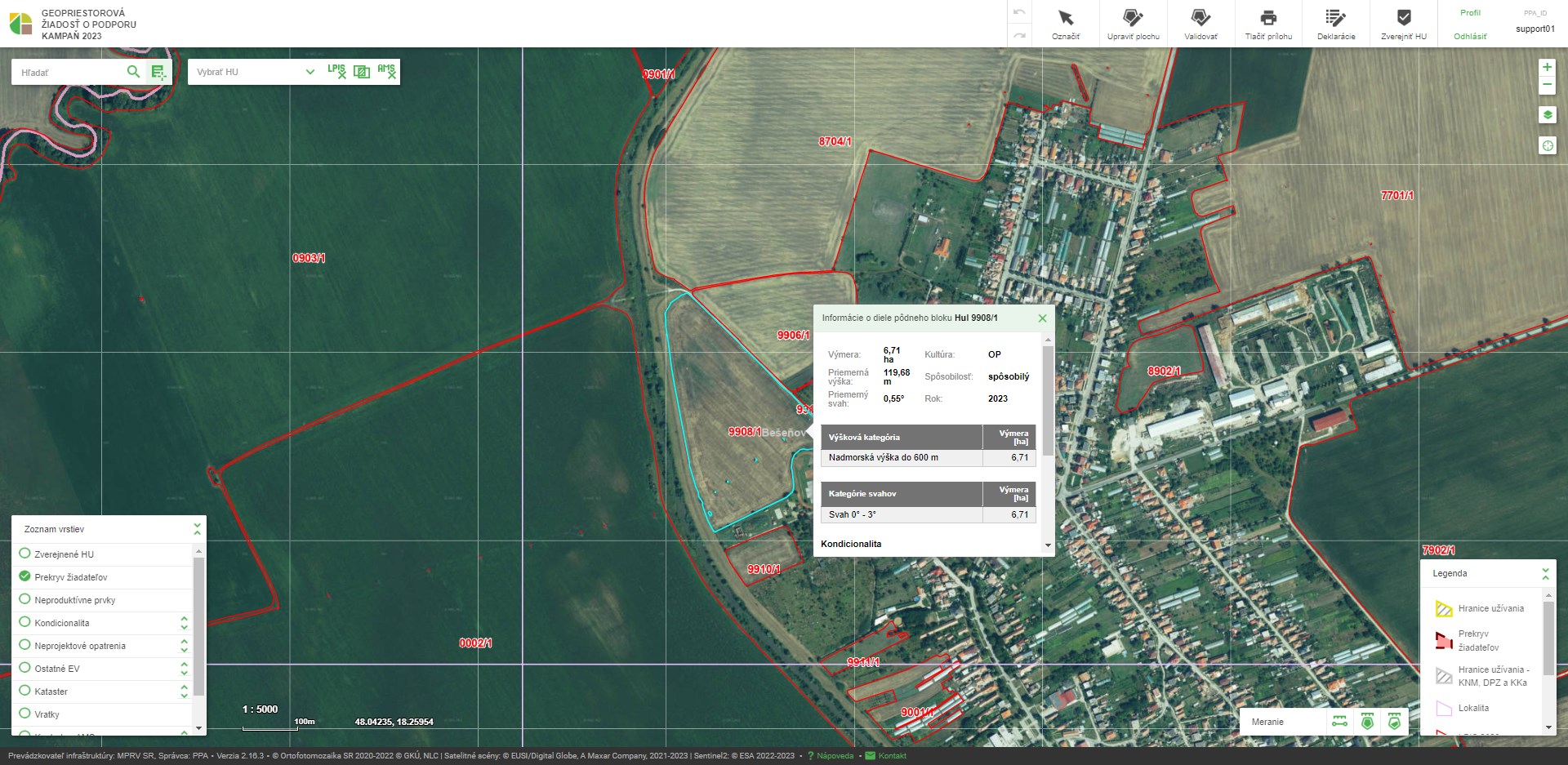Start partial area measurement tool
This screenshot has height=765, width=1568.
1394,722
